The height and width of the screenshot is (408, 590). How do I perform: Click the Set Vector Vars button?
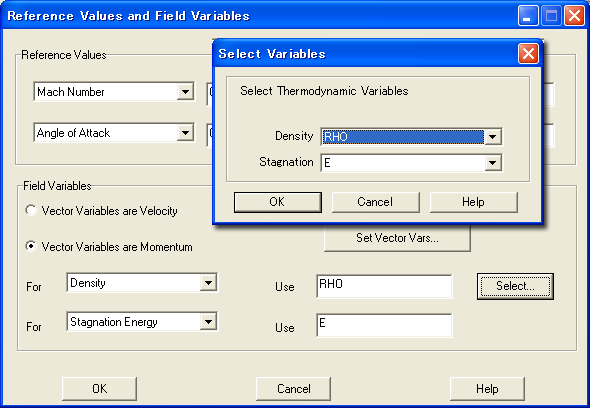click(397, 238)
